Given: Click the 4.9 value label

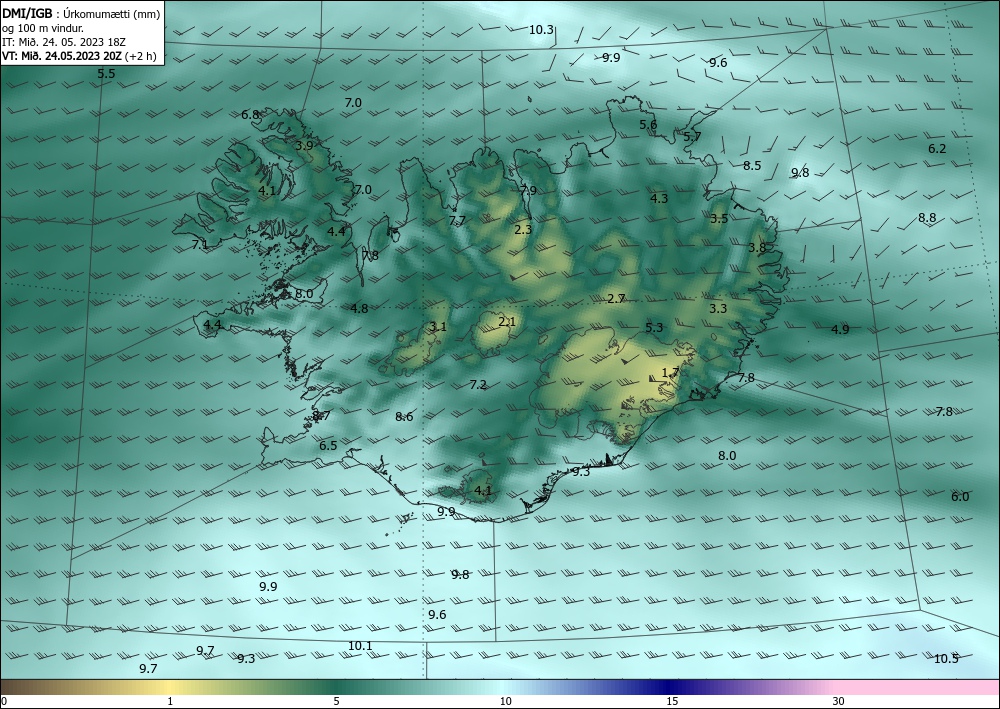Looking at the screenshot, I should coord(840,330).
